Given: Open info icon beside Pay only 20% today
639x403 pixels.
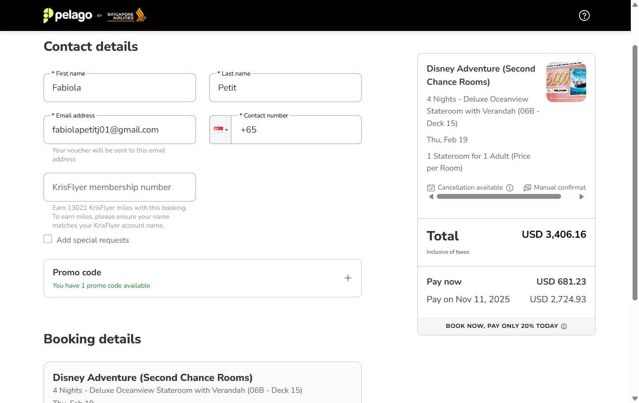Looking at the screenshot, I should (564, 326).
